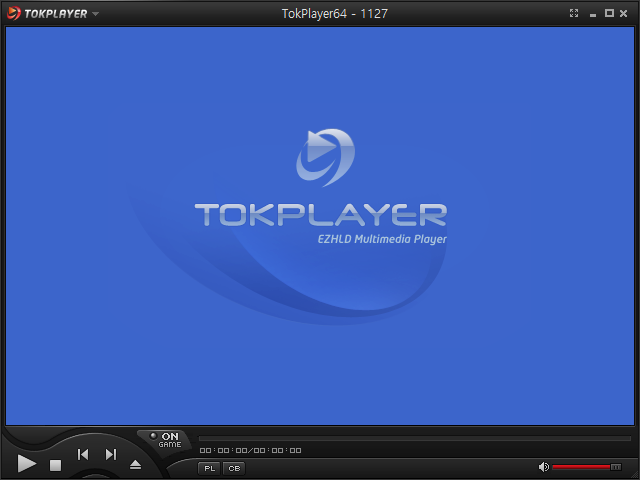Click the Eject/Open file icon
Viewport: 640px width, 480px height.
click(x=136, y=465)
